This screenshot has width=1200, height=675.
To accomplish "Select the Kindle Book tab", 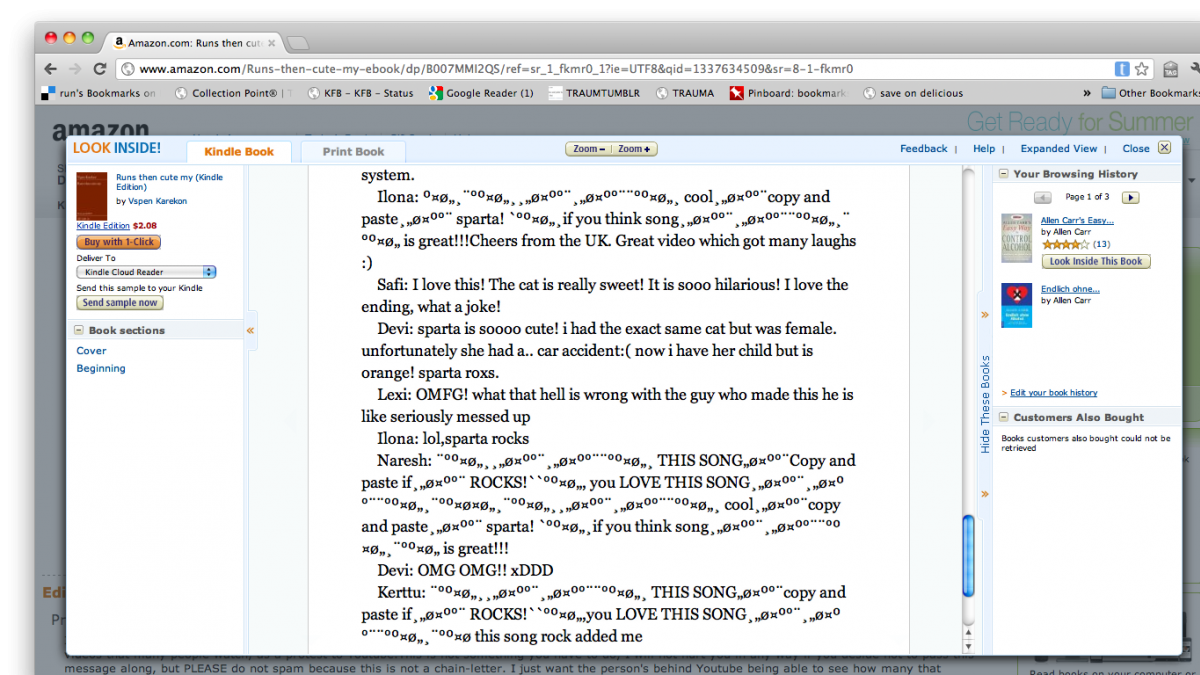I will click(x=239, y=152).
